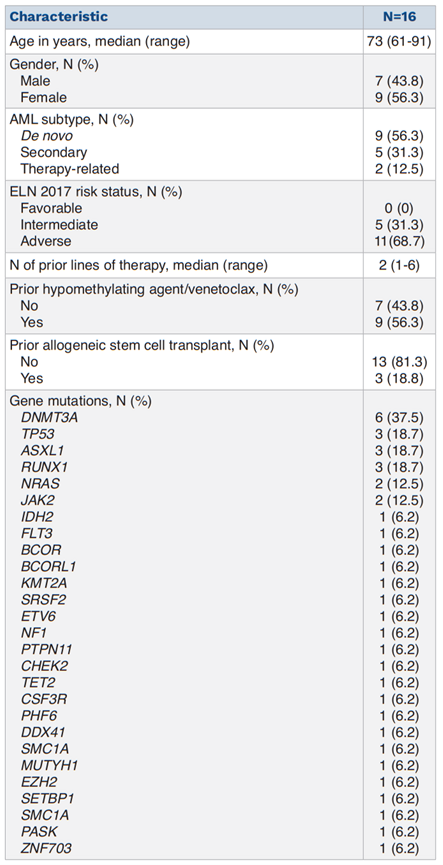The width and height of the screenshot is (443, 865).
Task: Select the Prior allogeneic stem cell transplant heading
Action: (x=142, y=346)
